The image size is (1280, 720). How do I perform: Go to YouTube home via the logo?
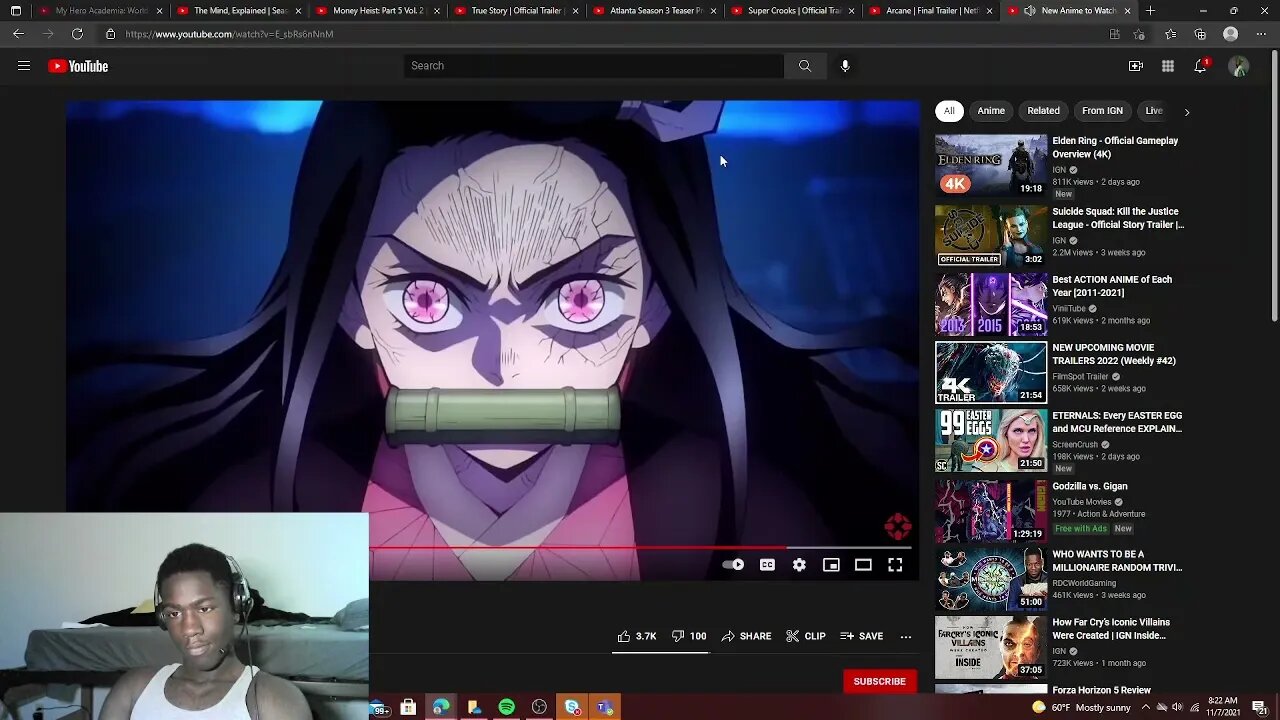coord(78,66)
